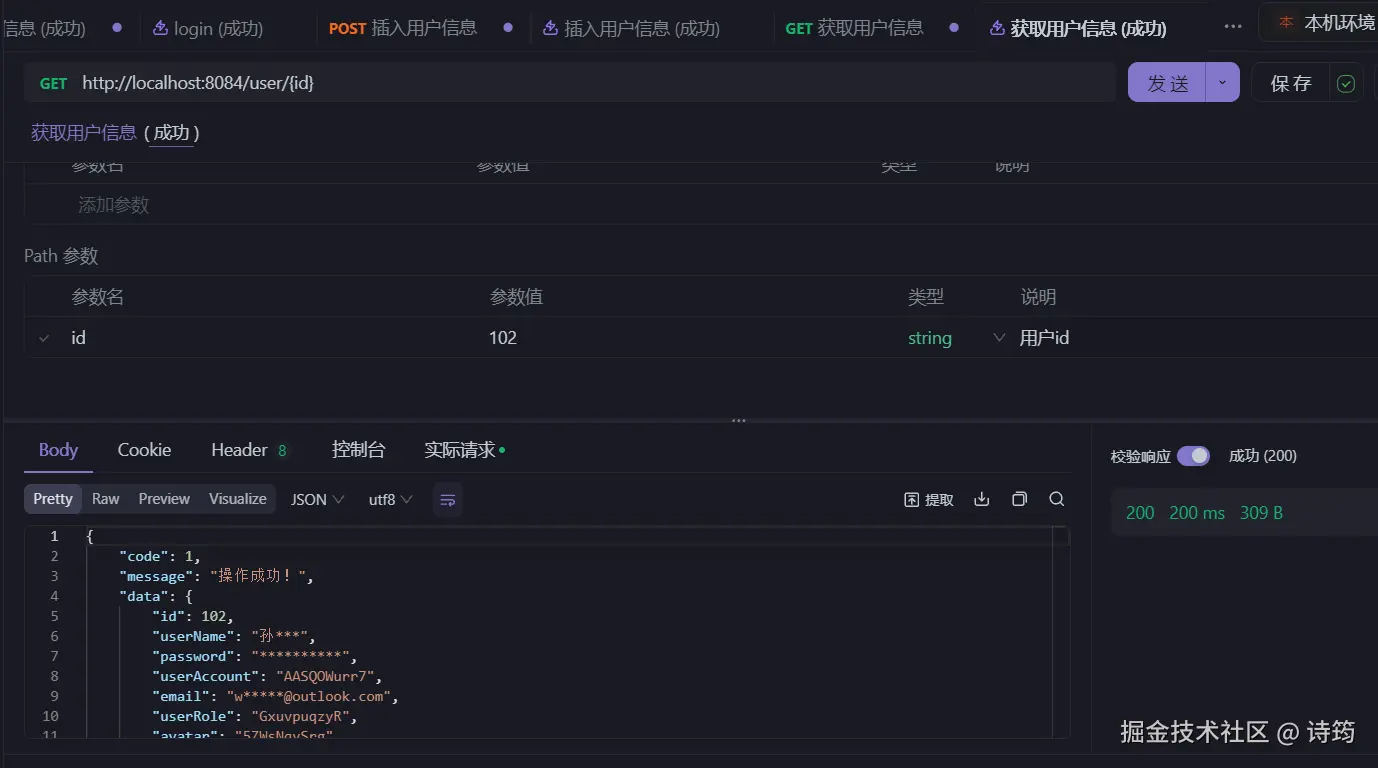Click the search response icon

coord(1056,498)
